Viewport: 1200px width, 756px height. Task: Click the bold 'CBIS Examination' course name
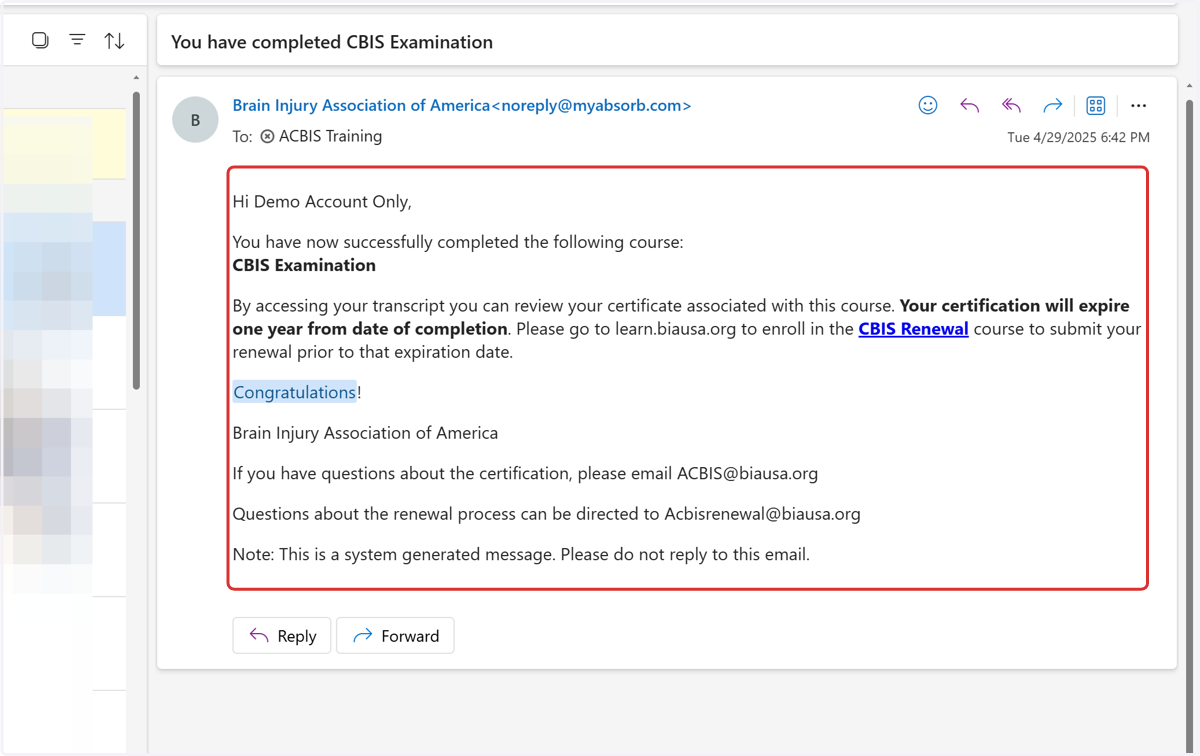coord(304,265)
